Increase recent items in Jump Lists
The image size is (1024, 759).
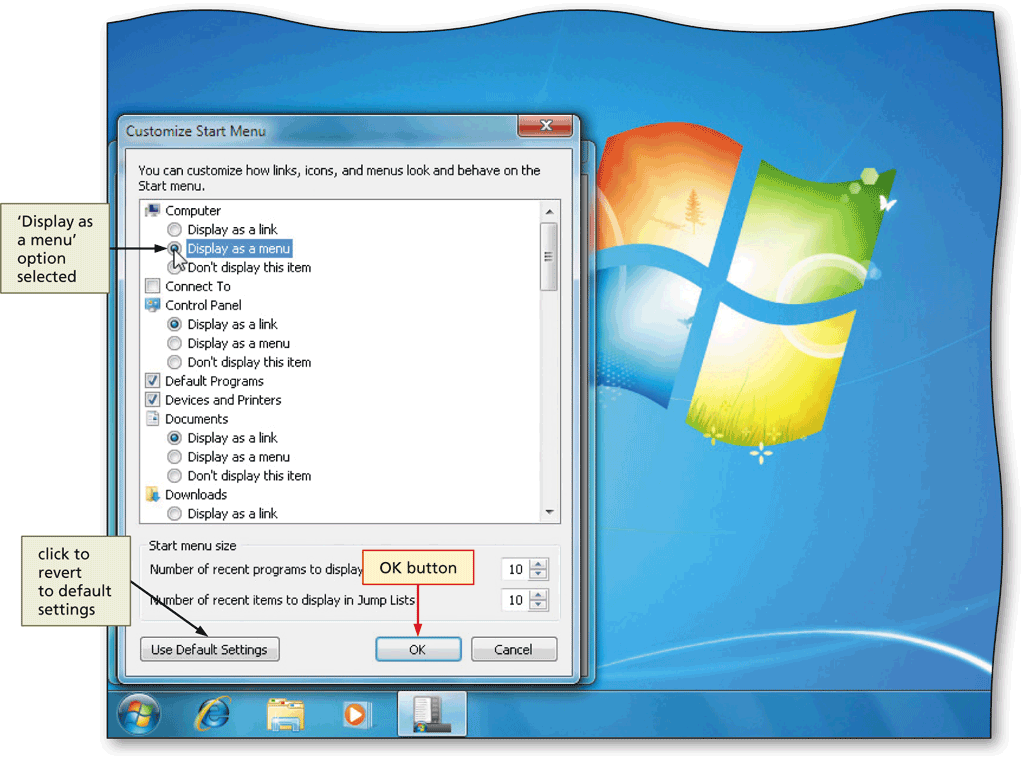coord(538,595)
